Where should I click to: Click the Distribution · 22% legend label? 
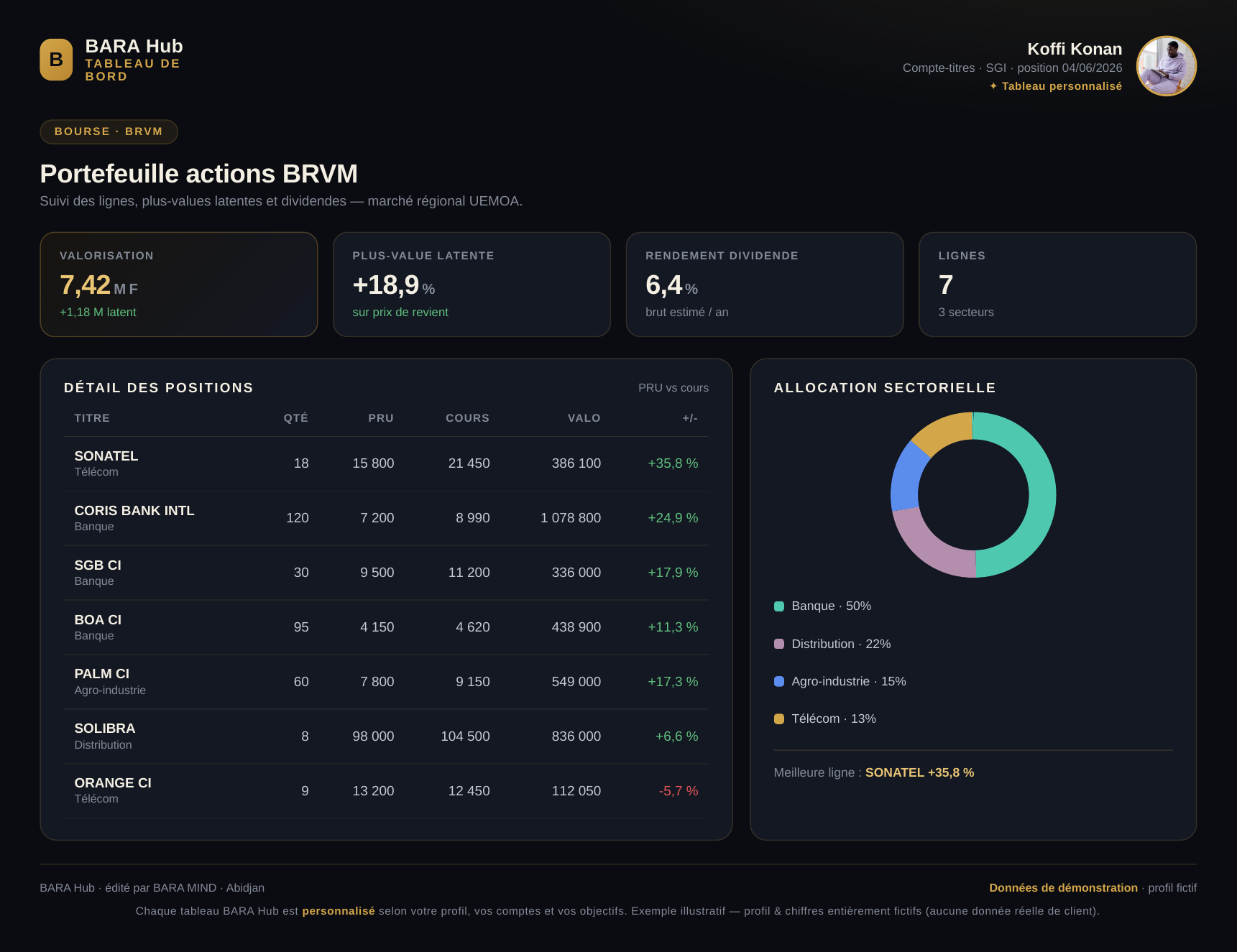841,644
